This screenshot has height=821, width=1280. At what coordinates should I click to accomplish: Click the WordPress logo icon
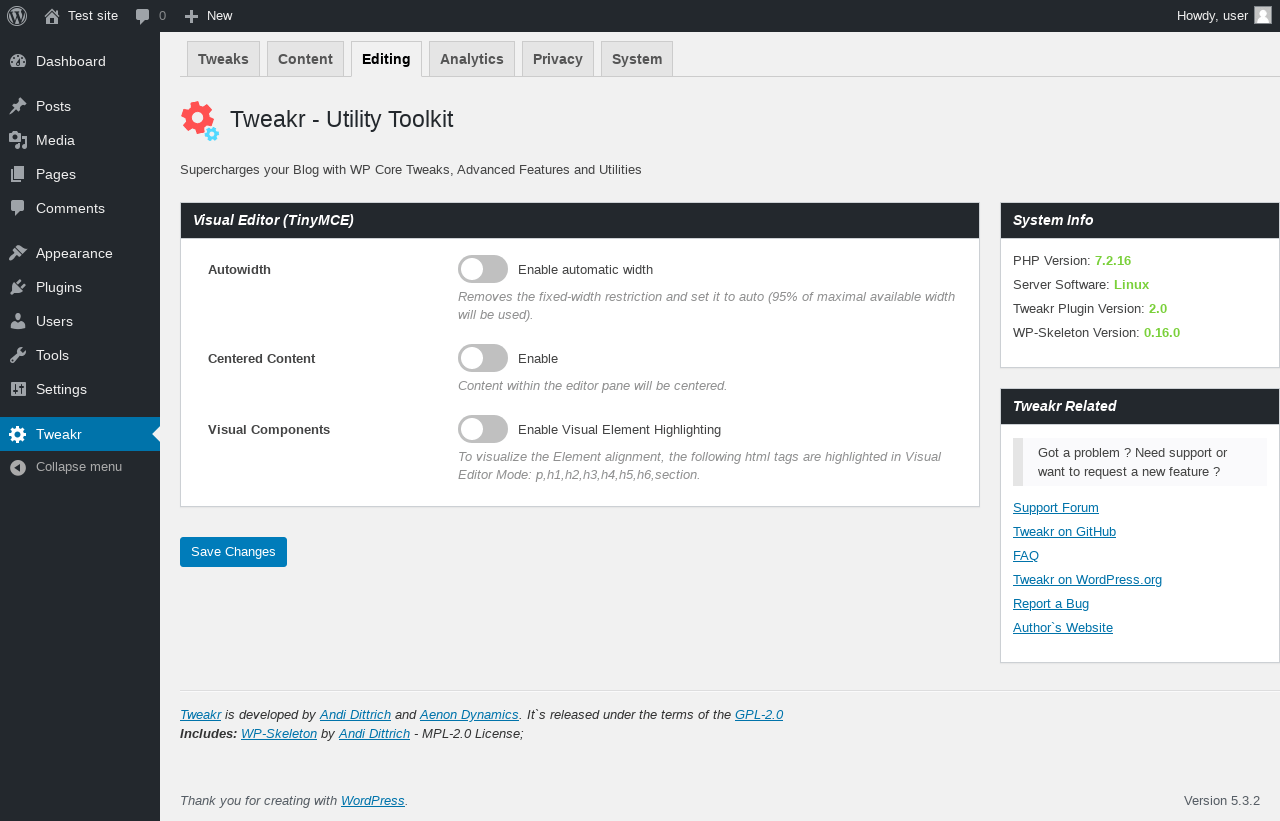[17, 16]
